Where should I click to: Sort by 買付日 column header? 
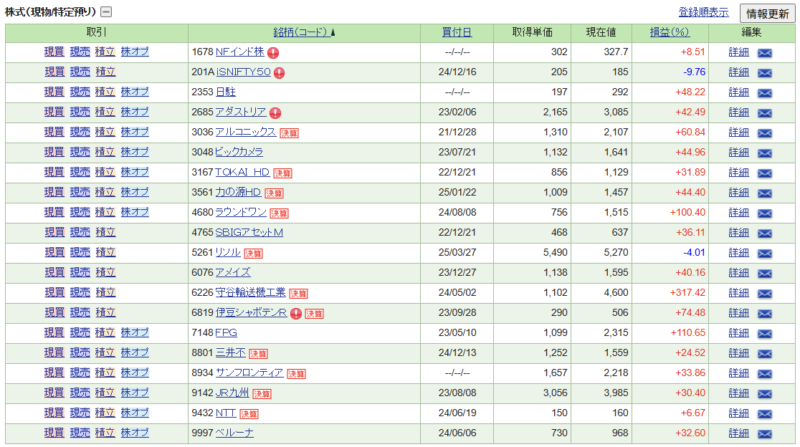(x=457, y=32)
